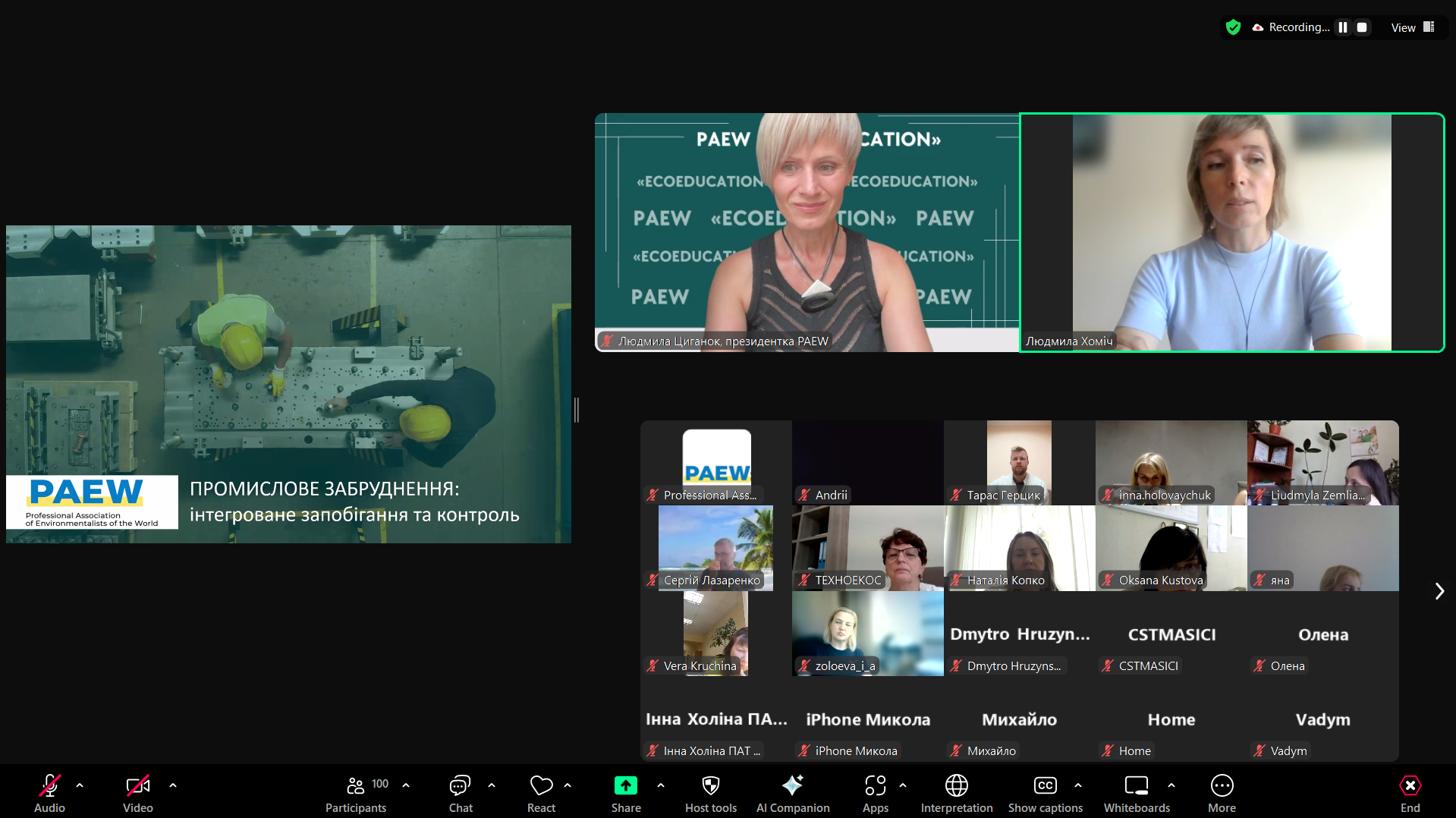1456x818 pixels.
Task: Click the React heart icon
Action: (x=541, y=793)
